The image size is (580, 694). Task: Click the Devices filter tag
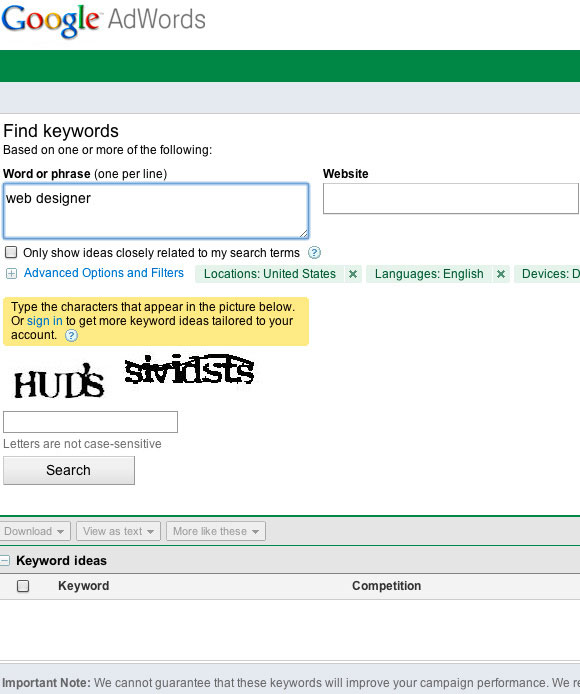tap(547, 274)
